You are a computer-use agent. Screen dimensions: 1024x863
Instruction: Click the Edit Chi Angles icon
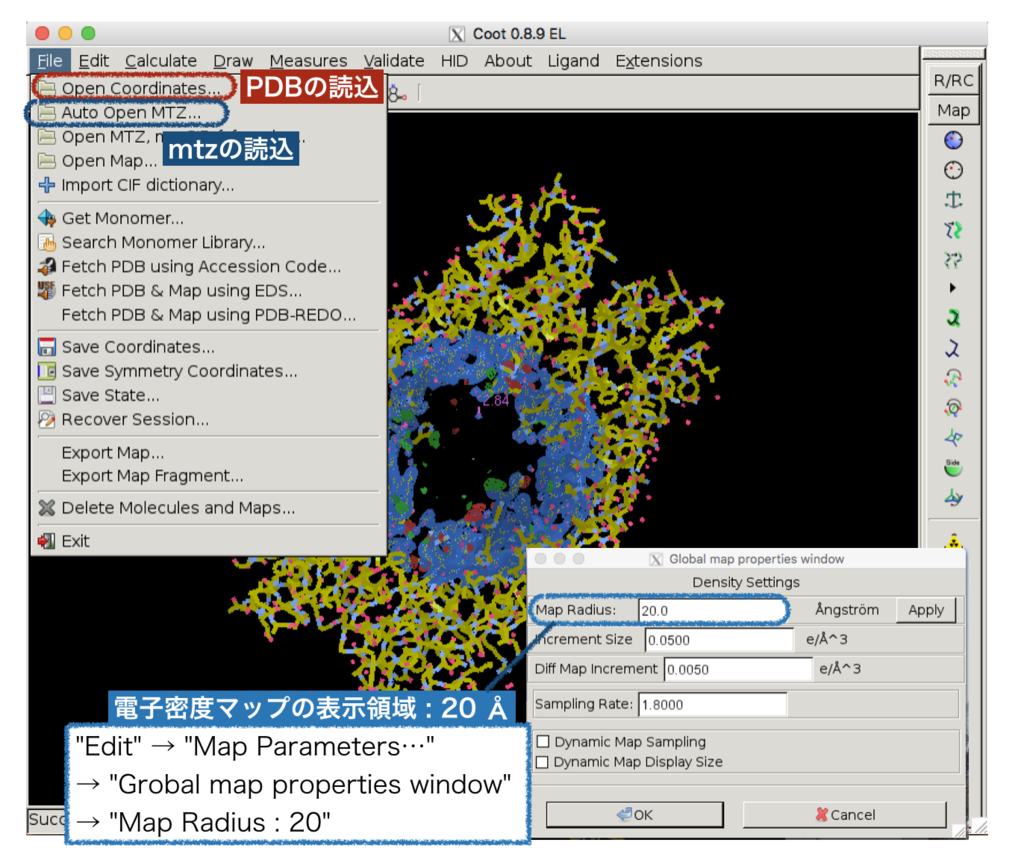(953, 378)
